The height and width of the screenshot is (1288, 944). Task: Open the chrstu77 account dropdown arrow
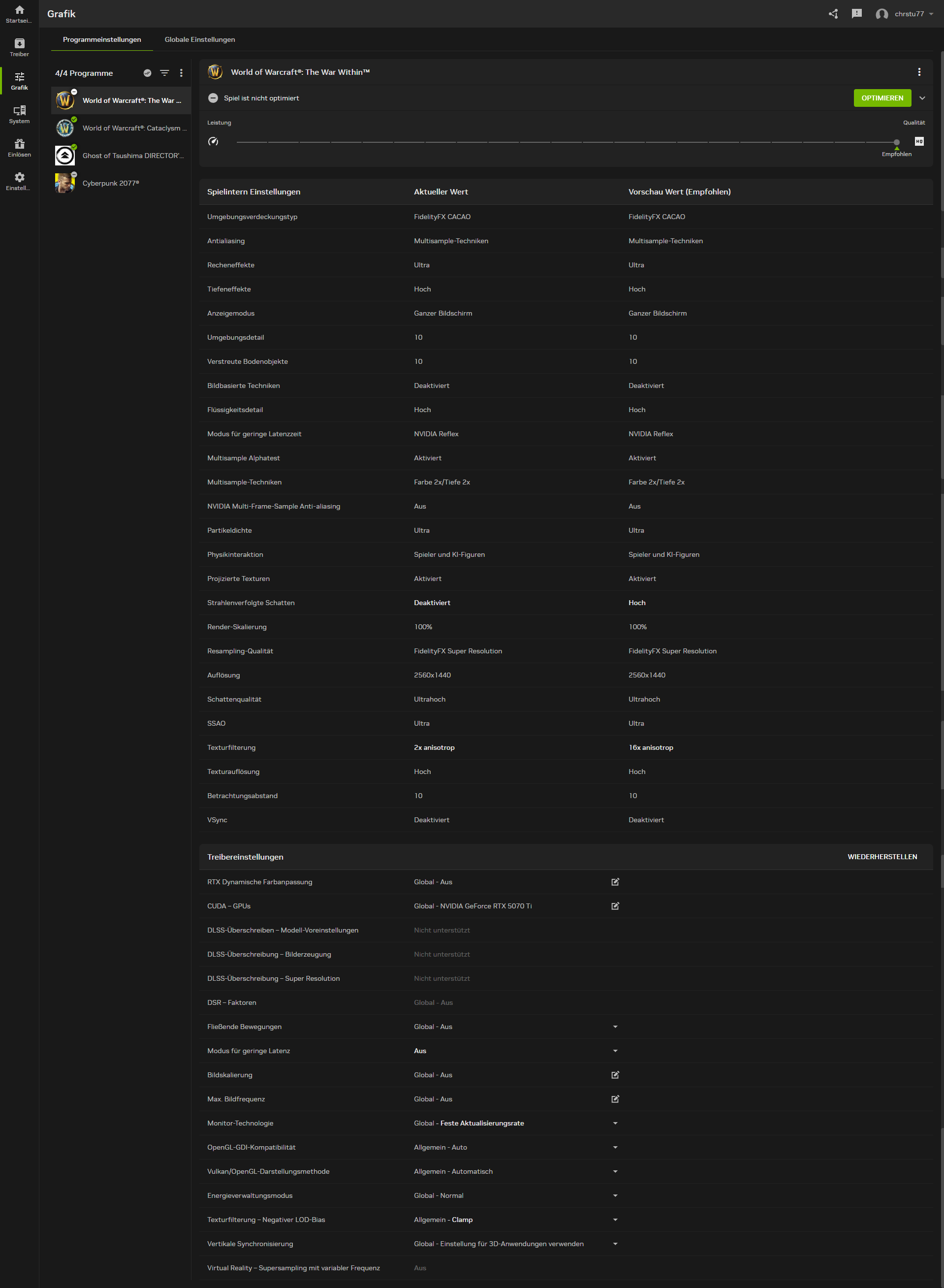(x=931, y=14)
